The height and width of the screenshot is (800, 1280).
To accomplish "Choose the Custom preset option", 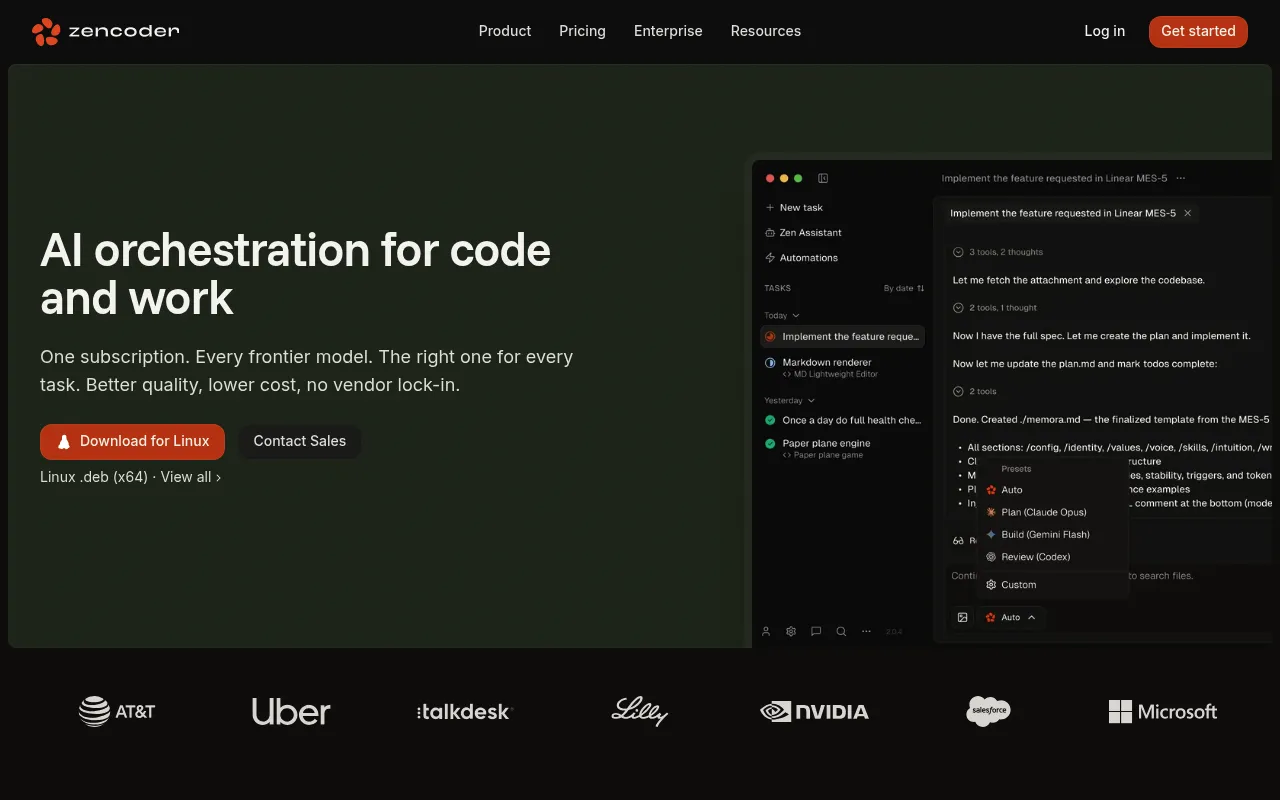I will click(x=1052, y=584).
